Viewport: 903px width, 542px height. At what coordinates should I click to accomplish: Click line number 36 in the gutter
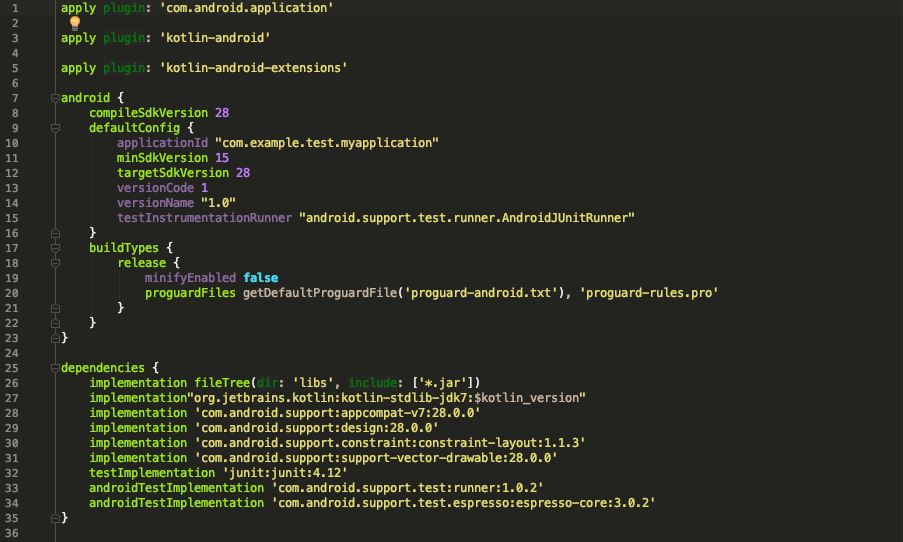click(12, 533)
